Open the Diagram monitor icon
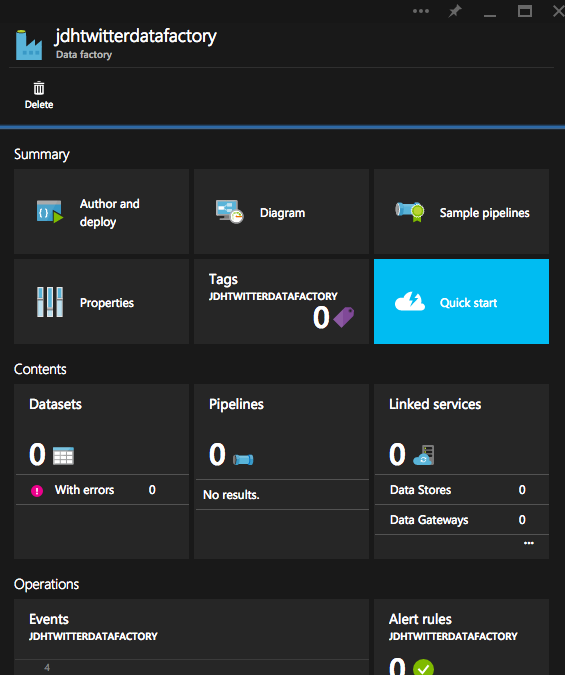Screen dimensions: 565x675 coord(230,212)
